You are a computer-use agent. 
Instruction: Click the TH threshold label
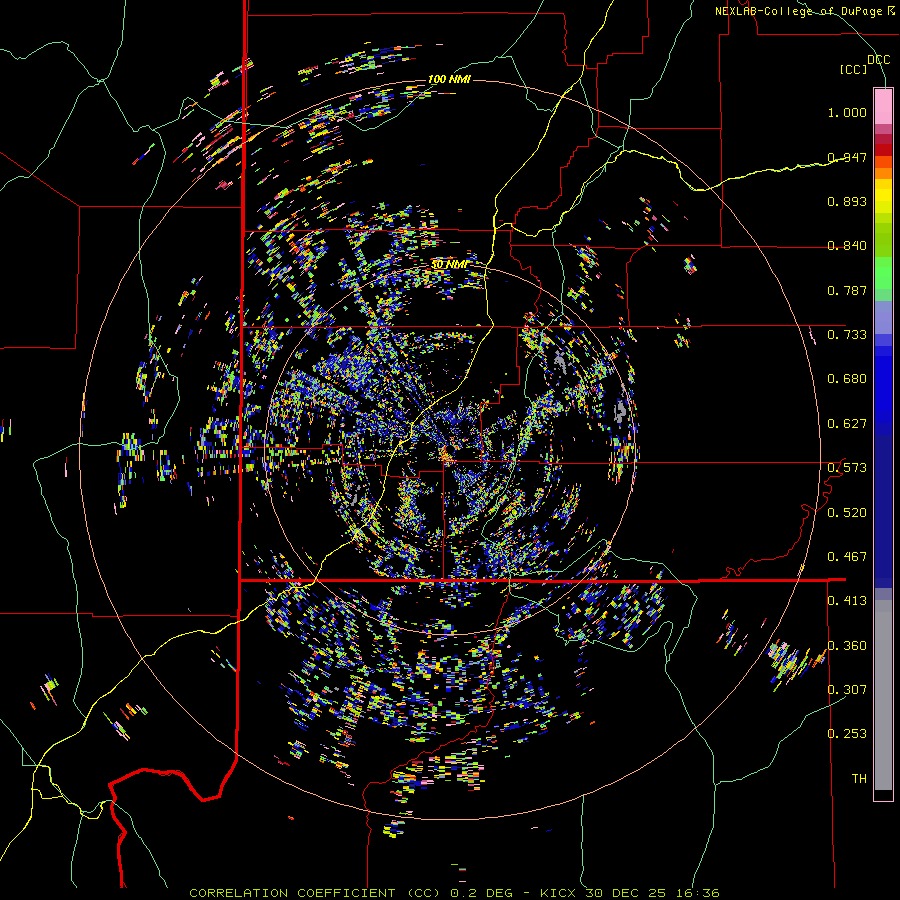pyautogui.click(x=859, y=779)
